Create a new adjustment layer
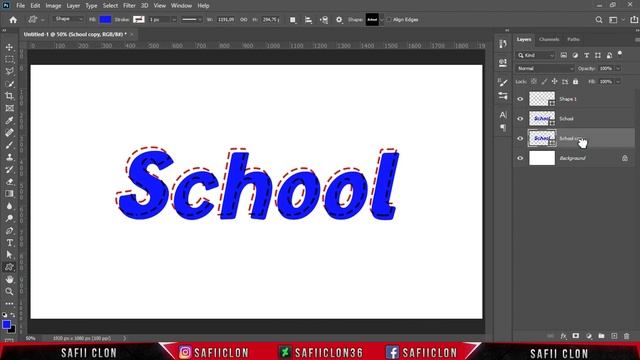Image resolution: width=640 pixels, height=360 pixels. coord(589,336)
